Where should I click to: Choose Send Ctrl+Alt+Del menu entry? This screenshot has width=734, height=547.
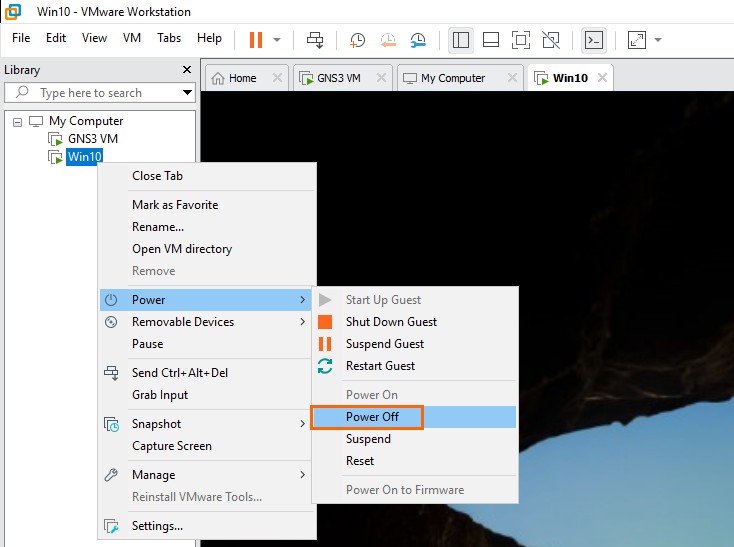pyautogui.click(x=206, y=373)
